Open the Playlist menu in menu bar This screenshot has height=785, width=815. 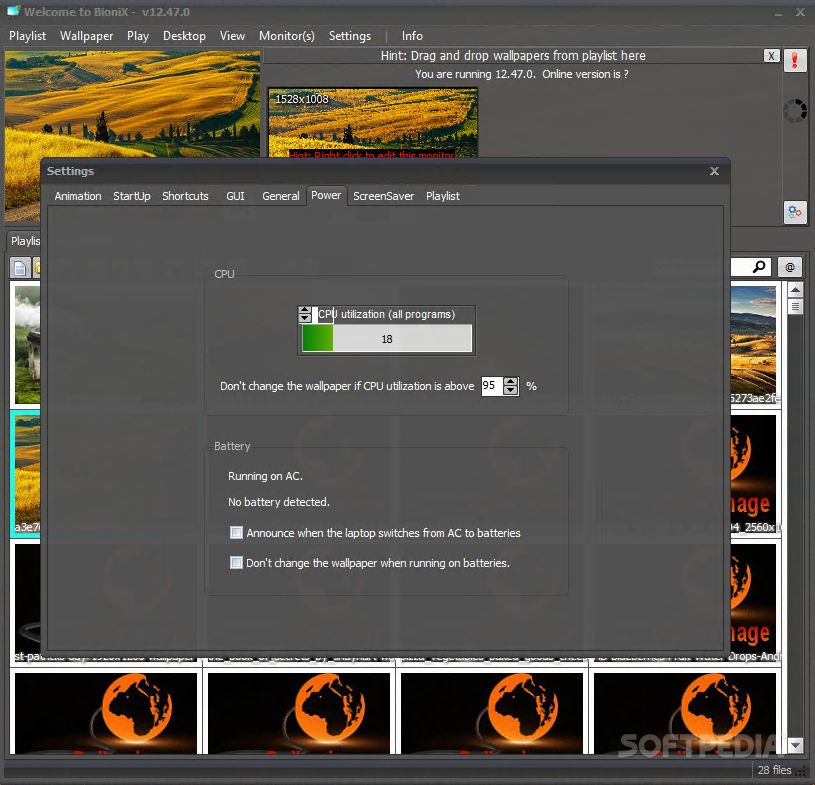28,36
